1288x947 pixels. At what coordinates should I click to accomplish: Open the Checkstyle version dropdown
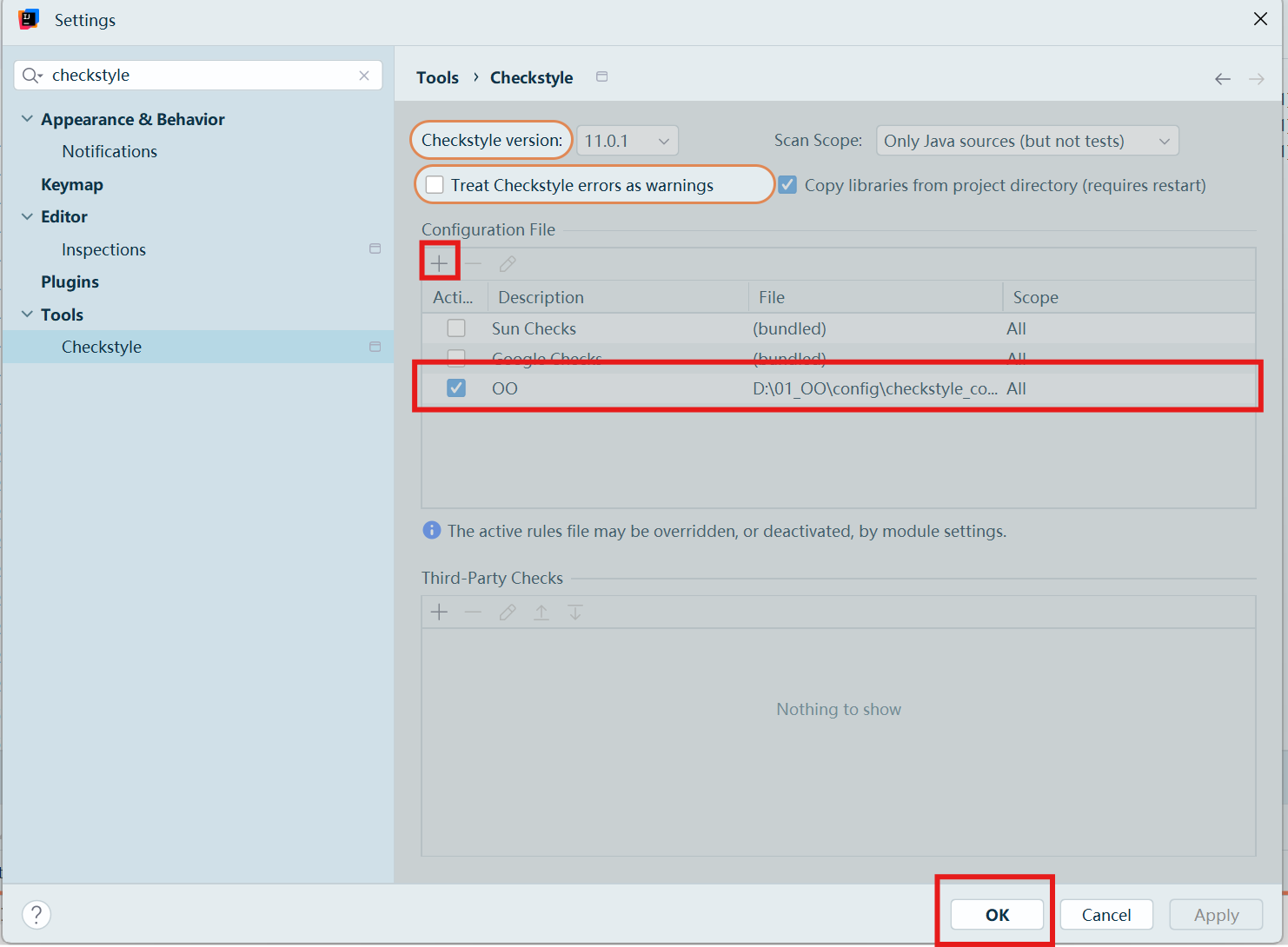(627, 141)
